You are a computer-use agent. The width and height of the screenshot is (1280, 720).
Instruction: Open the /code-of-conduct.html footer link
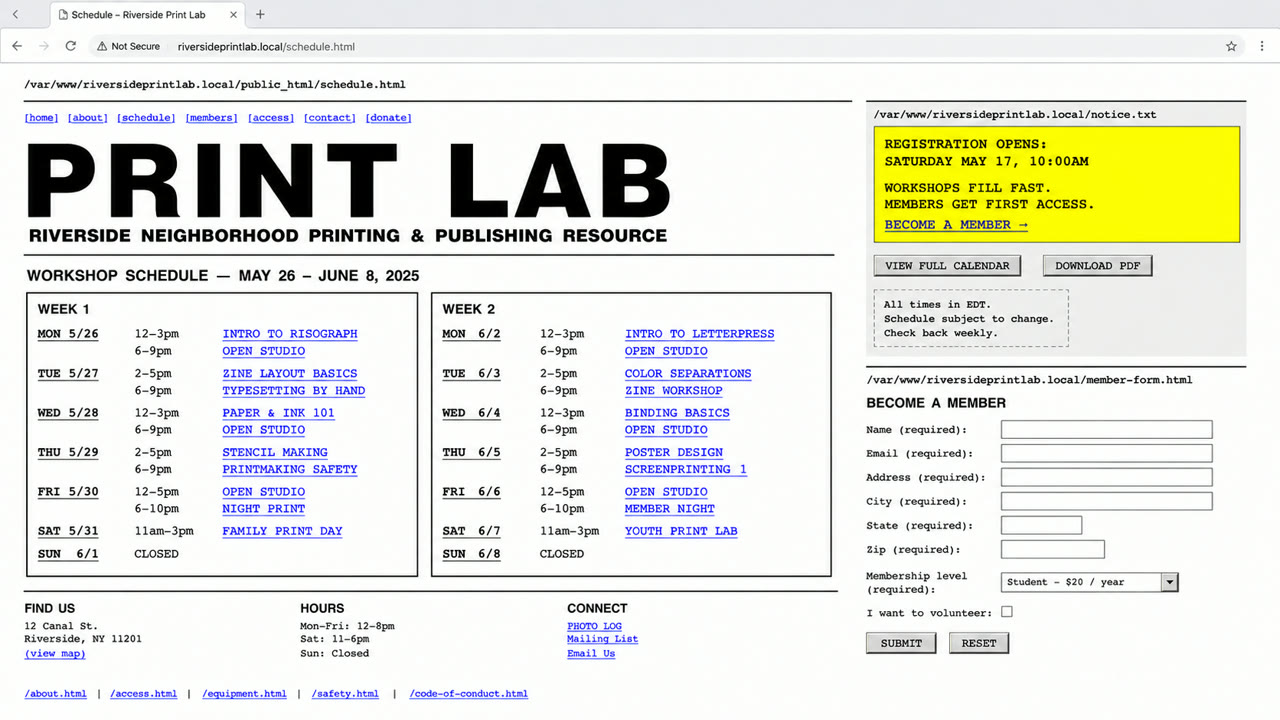pos(468,694)
